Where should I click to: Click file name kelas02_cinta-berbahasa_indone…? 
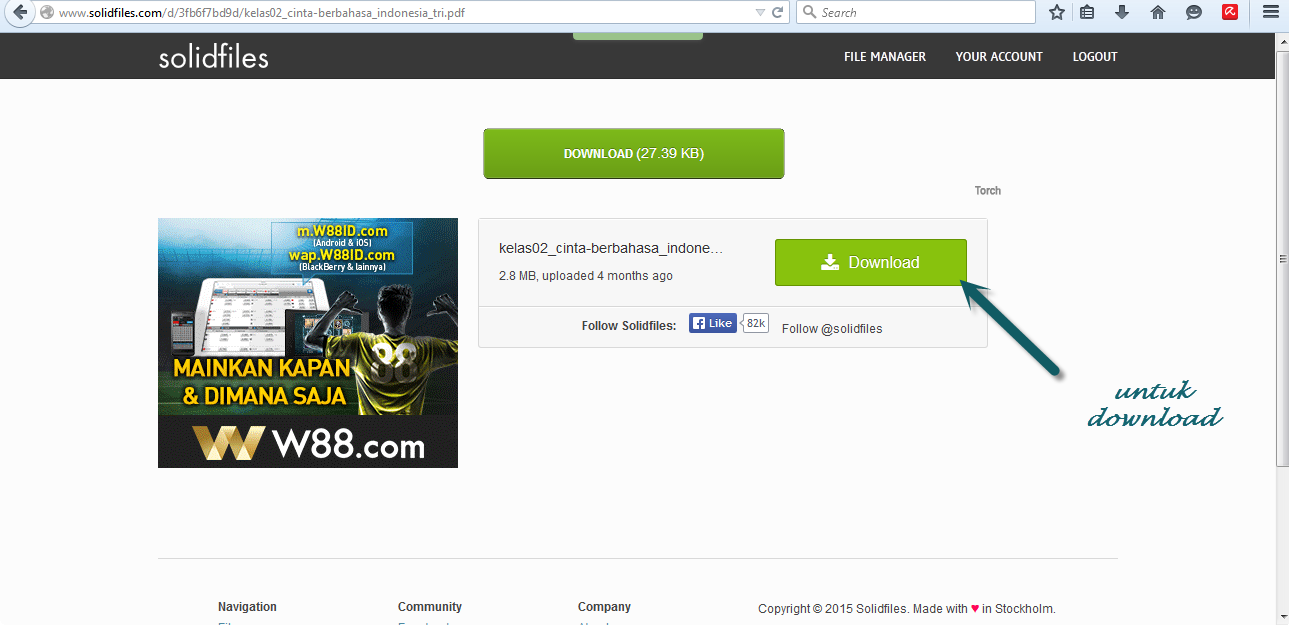610,248
